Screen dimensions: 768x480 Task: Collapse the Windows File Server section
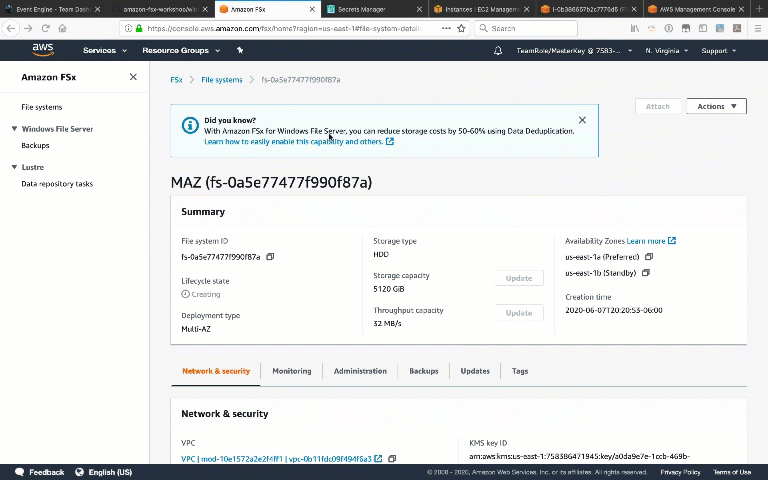[14, 129]
